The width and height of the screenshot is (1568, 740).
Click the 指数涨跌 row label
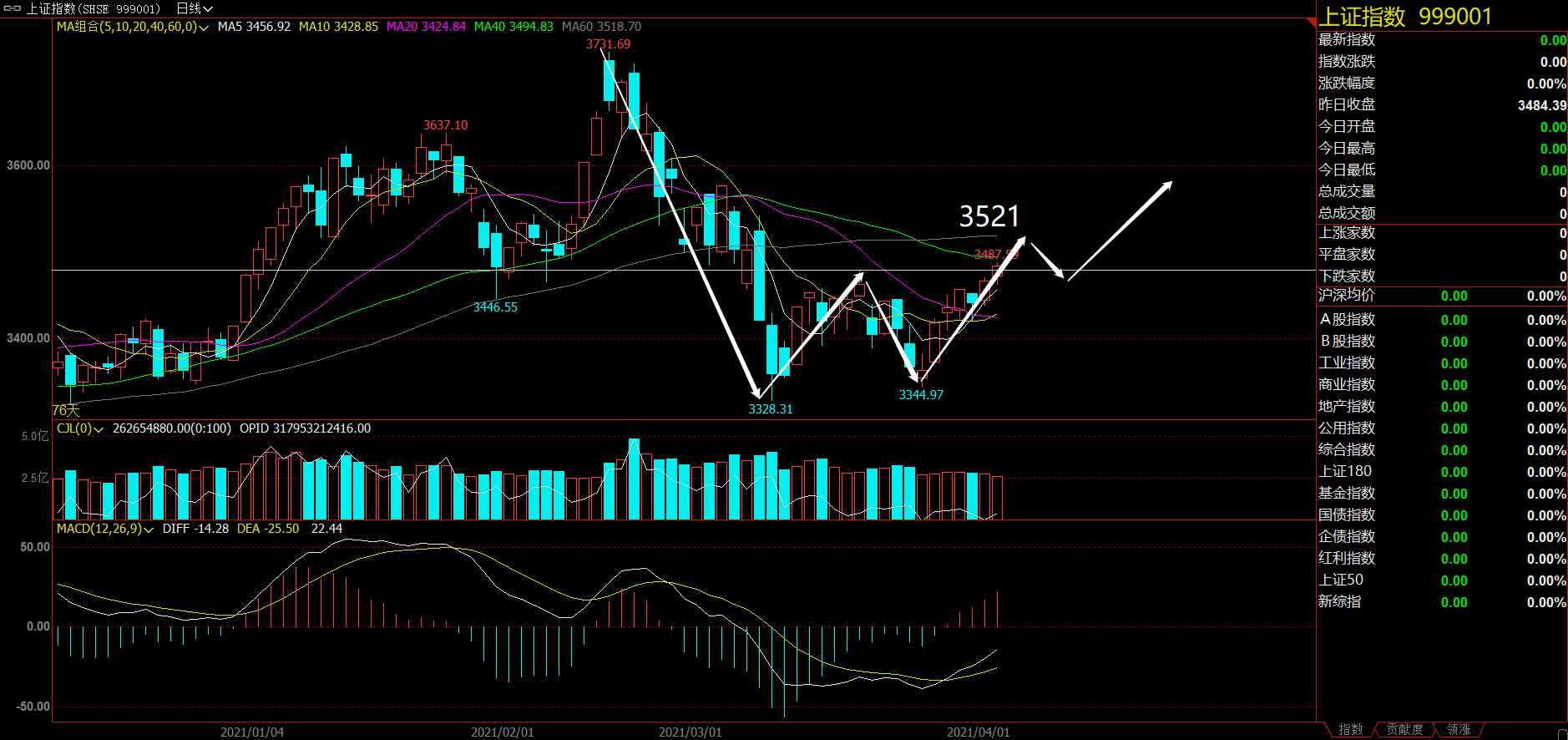coord(1346,62)
